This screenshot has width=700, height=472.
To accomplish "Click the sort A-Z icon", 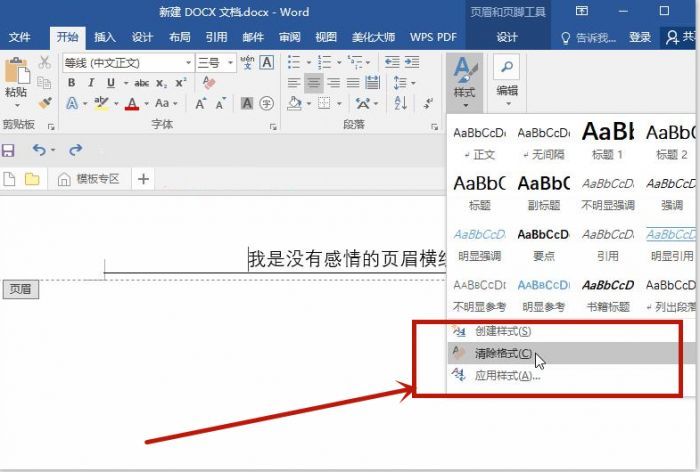I will (400, 104).
